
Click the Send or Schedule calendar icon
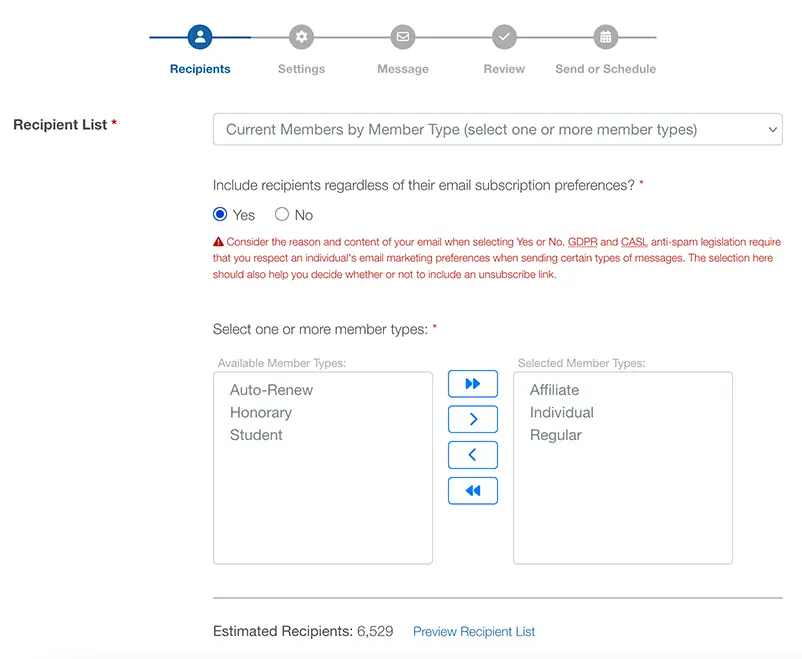605,38
